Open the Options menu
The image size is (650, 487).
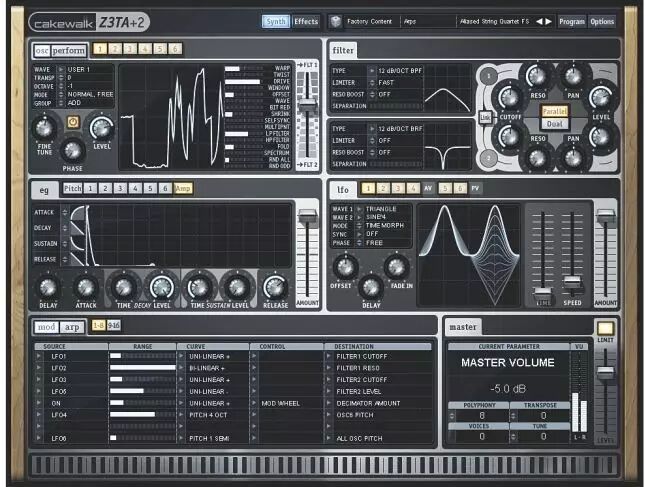[602, 22]
